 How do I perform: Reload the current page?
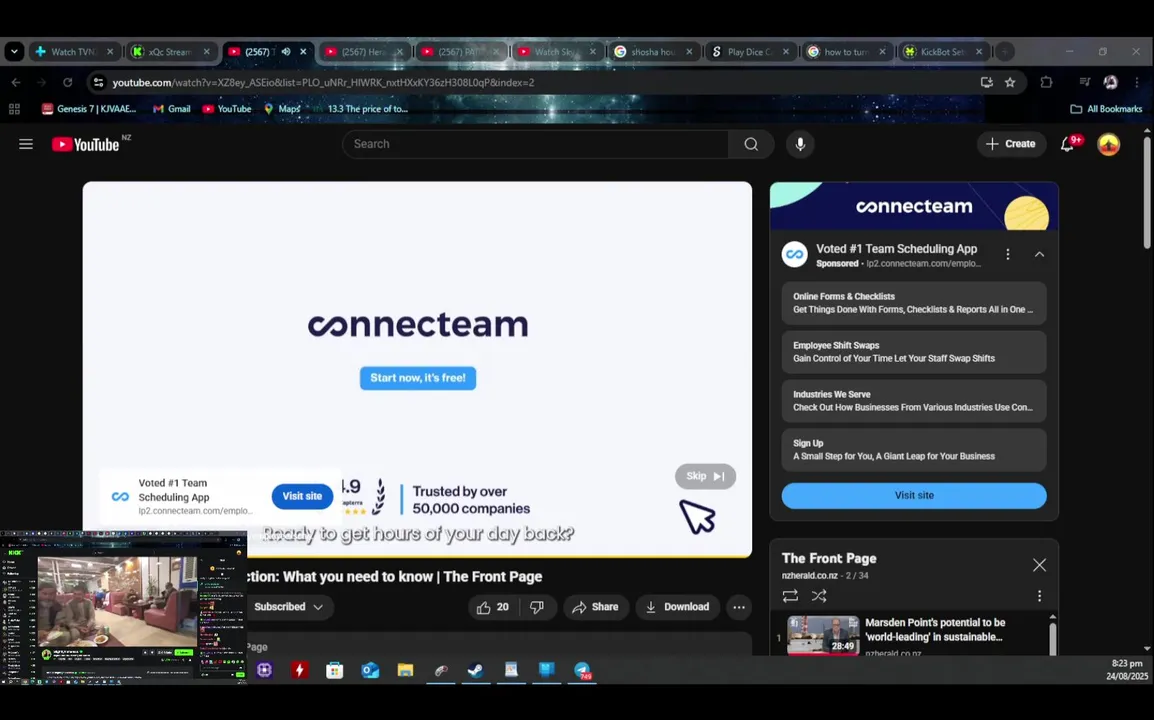coord(68,82)
